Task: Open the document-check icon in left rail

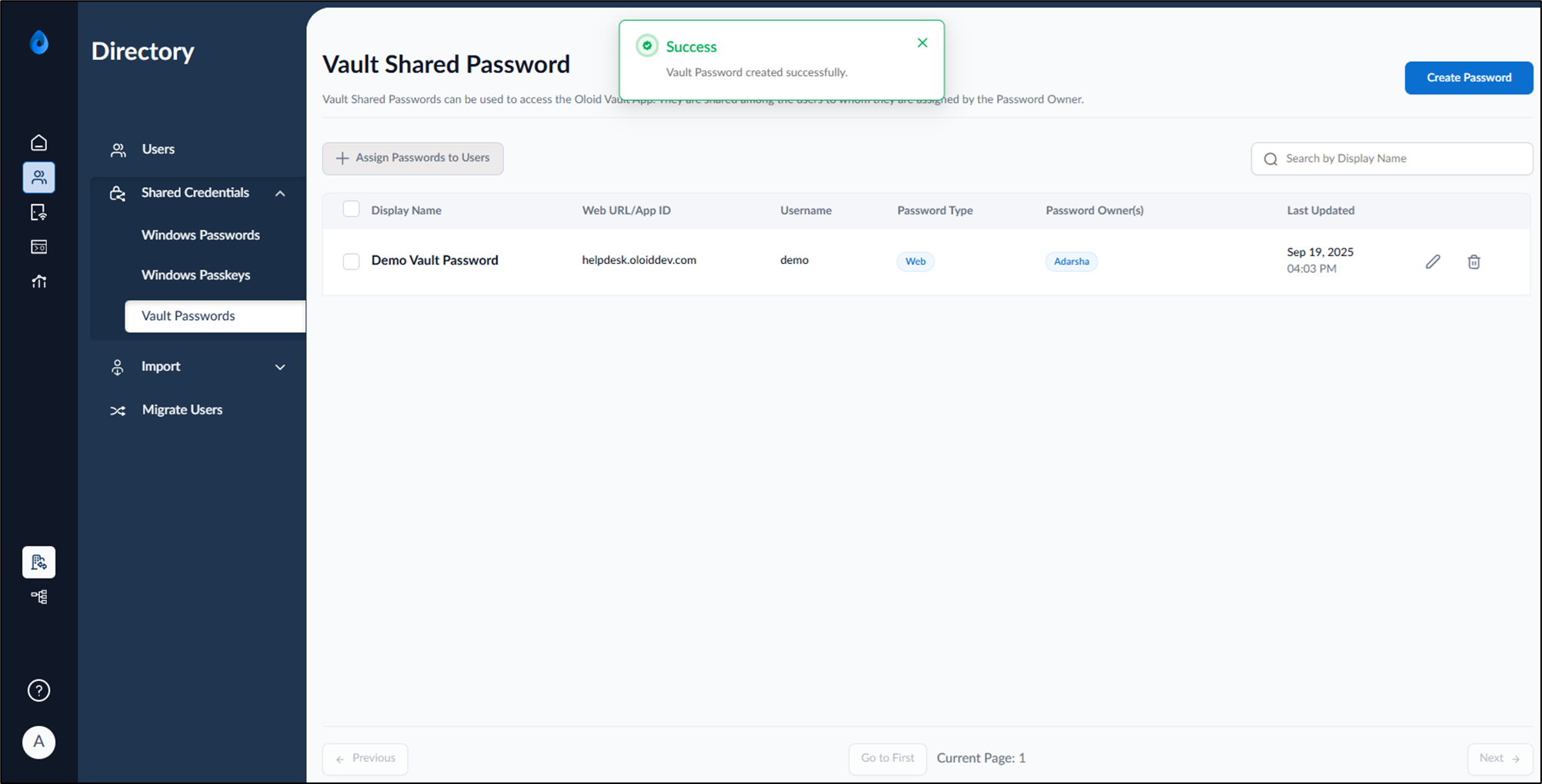Action: (38, 212)
